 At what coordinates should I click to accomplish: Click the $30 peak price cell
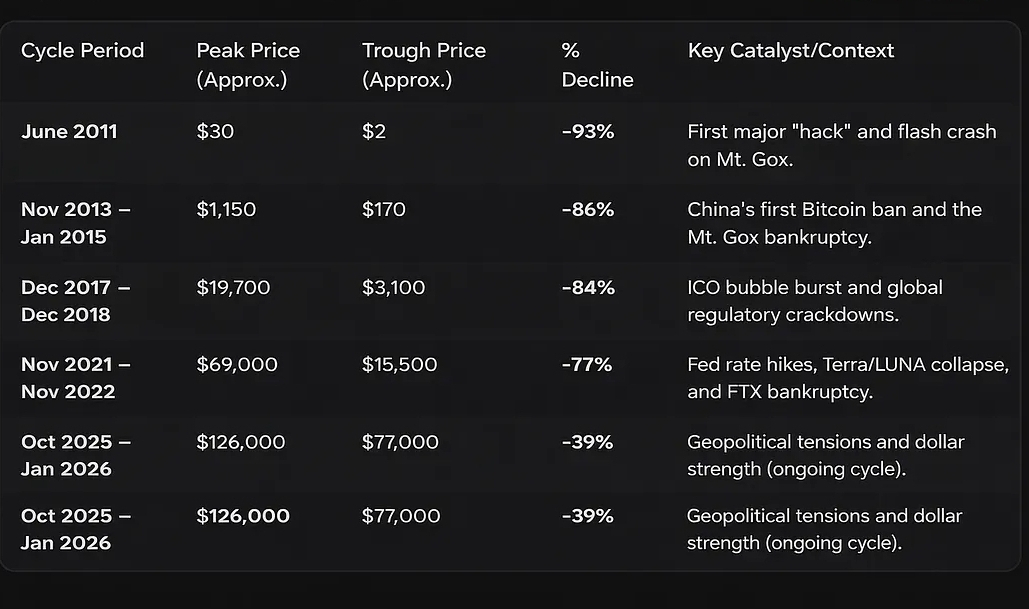(215, 131)
